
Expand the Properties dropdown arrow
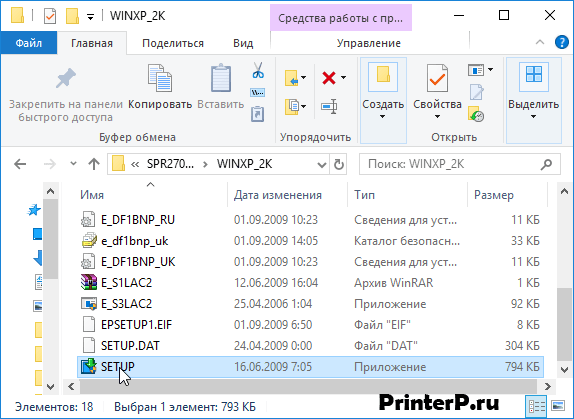[x=437, y=117]
